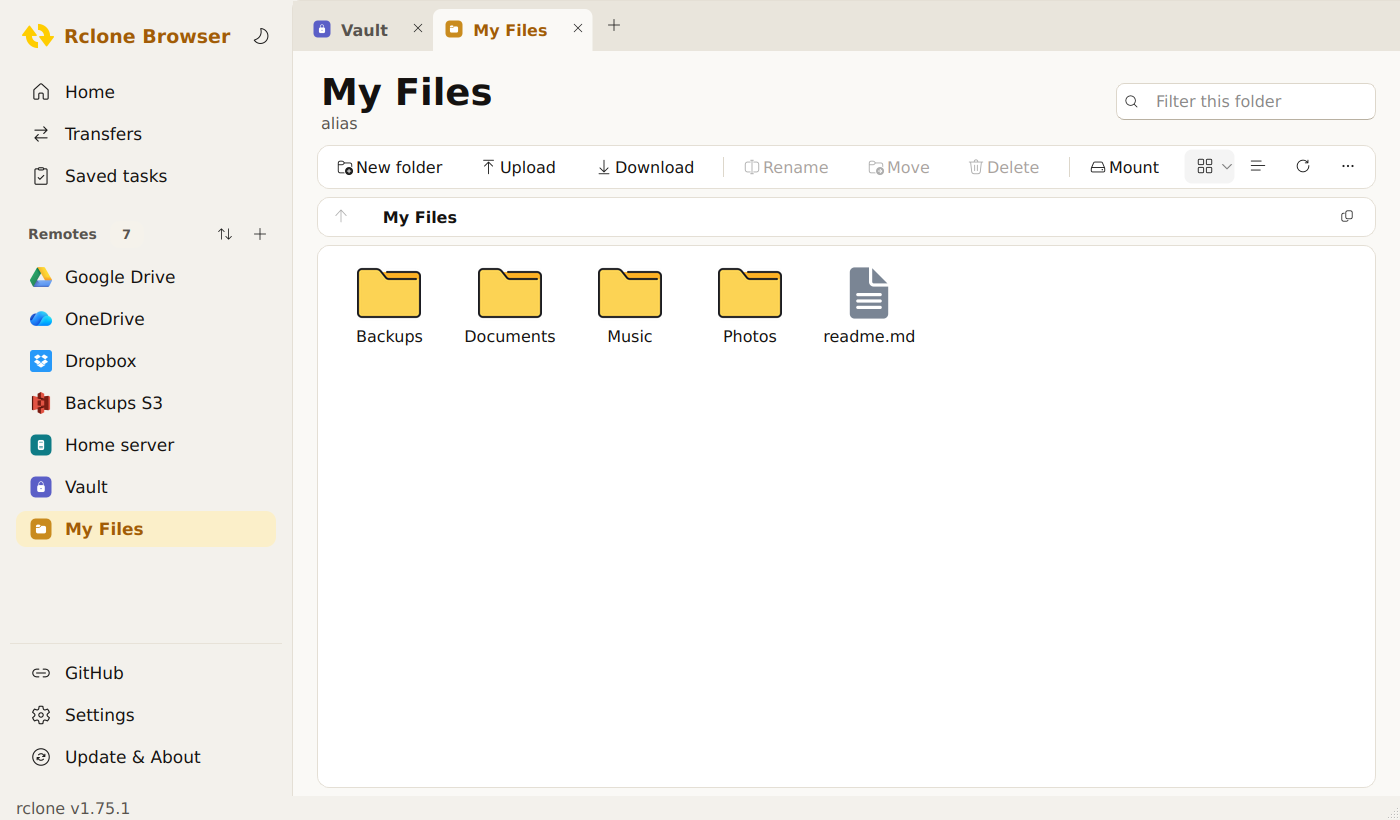1400x820 pixels.
Task: Open a new tab with plus button
Action: pyautogui.click(x=614, y=26)
